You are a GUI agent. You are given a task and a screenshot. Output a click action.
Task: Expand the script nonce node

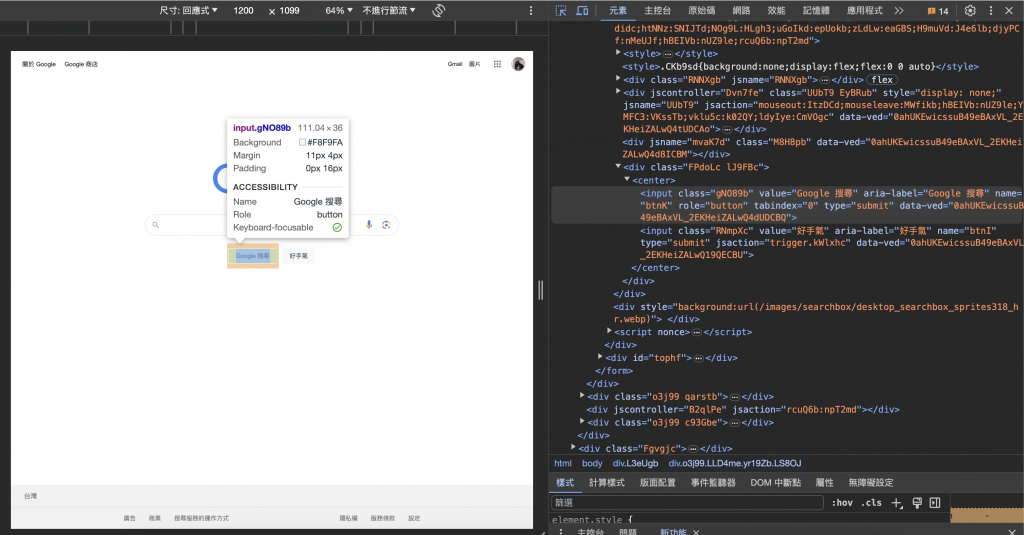tap(609, 331)
